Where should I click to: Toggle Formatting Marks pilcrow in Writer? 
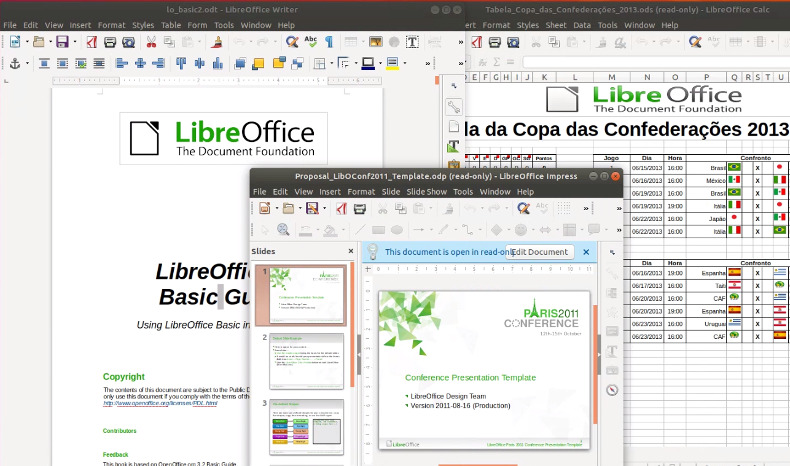pos(329,42)
